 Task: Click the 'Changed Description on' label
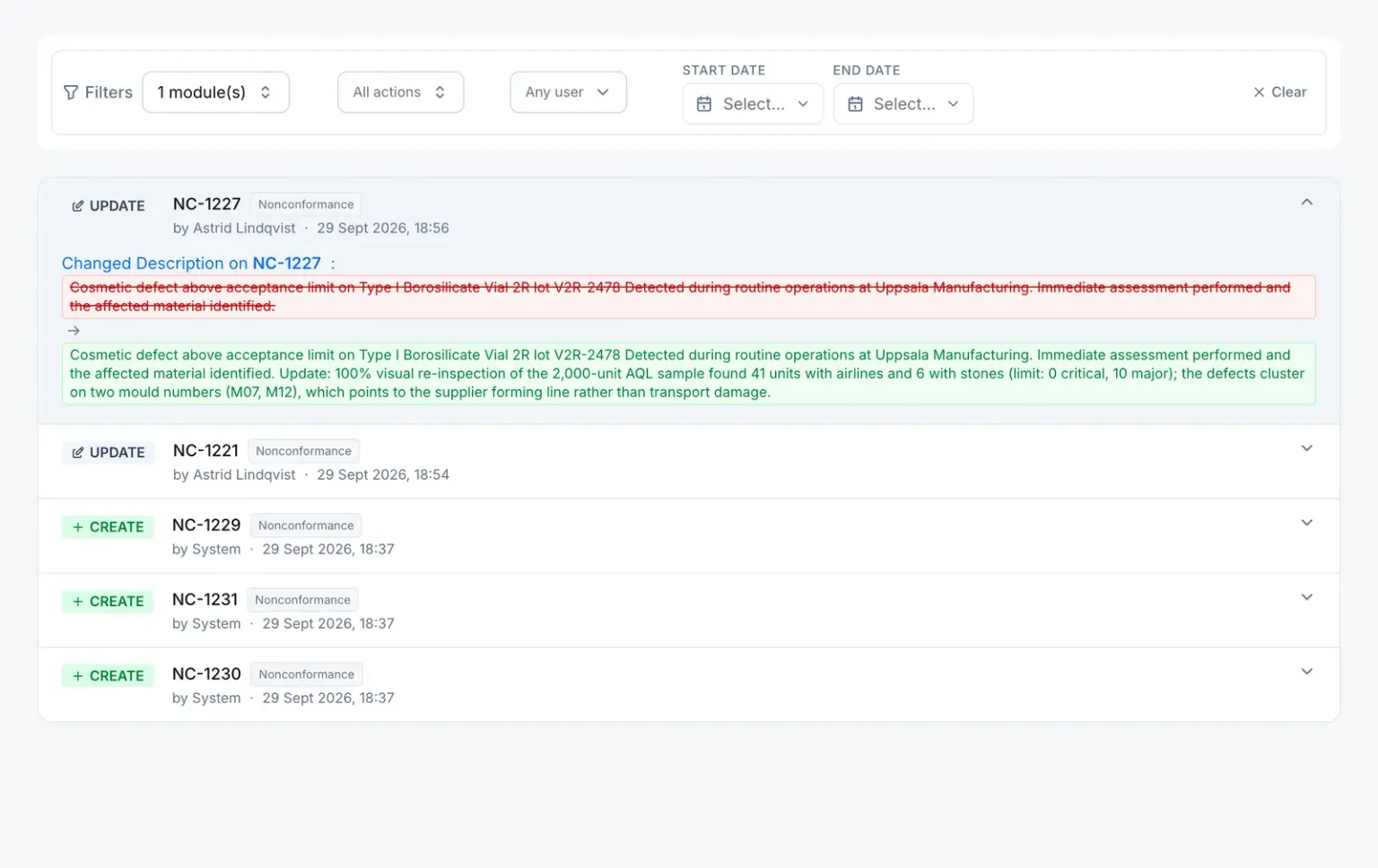tap(154, 264)
